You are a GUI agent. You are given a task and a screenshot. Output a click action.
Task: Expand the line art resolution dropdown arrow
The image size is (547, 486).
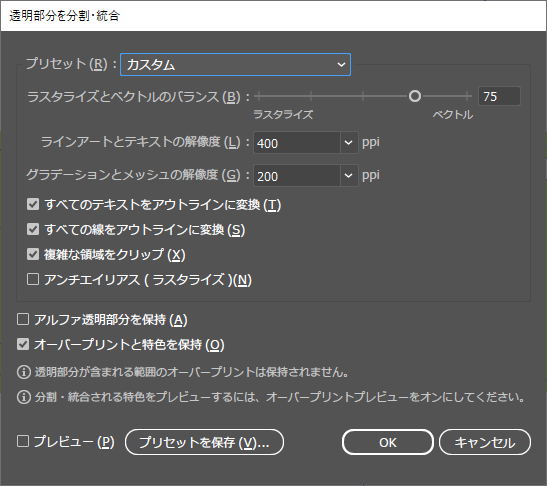(349, 143)
